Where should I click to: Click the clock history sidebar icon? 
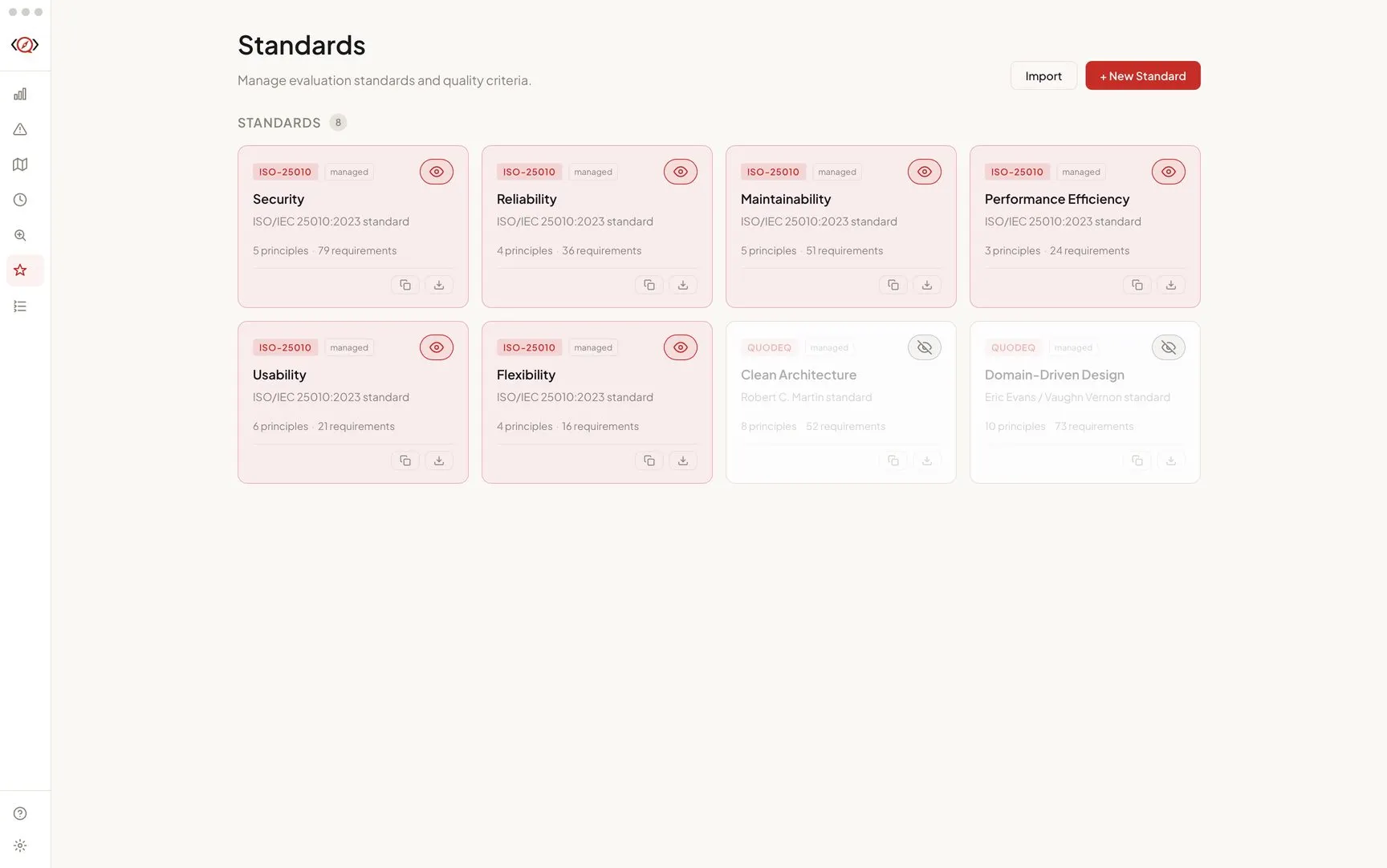pyautogui.click(x=20, y=200)
